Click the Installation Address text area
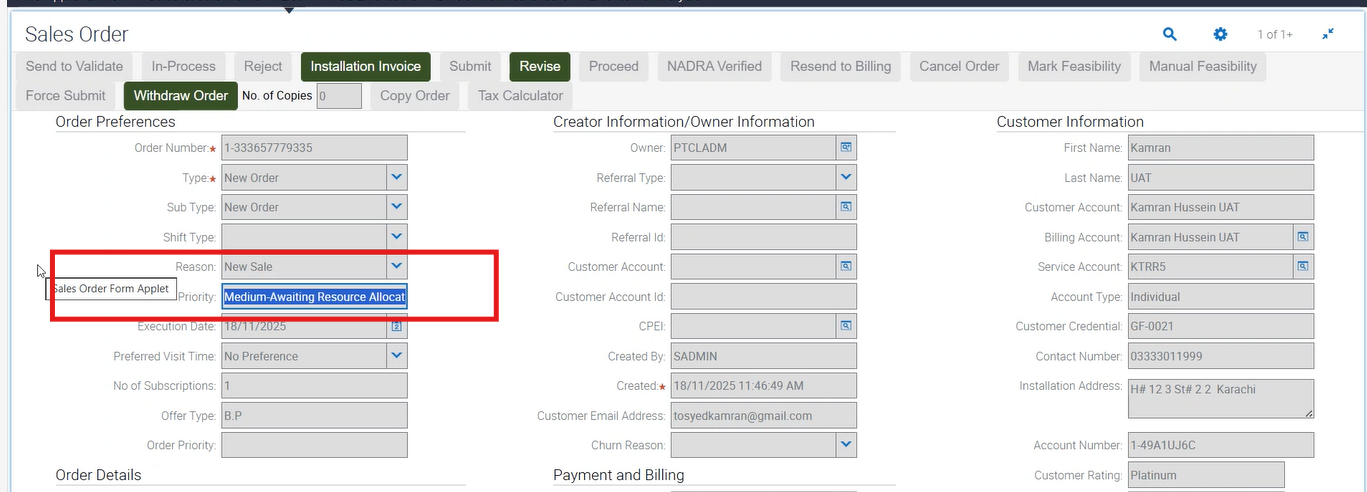The width and height of the screenshot is (1367, 492). tap(1220, 398)
